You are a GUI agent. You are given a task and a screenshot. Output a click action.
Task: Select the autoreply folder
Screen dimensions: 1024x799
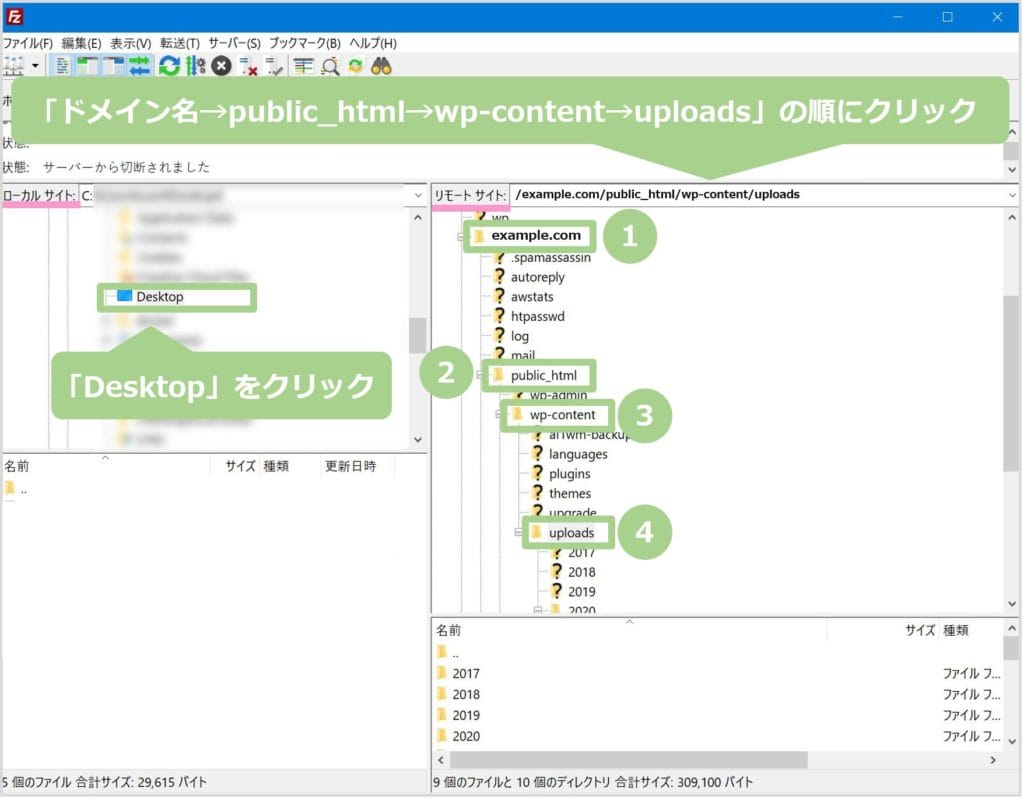pyautogui.click(x=537, y=278)
